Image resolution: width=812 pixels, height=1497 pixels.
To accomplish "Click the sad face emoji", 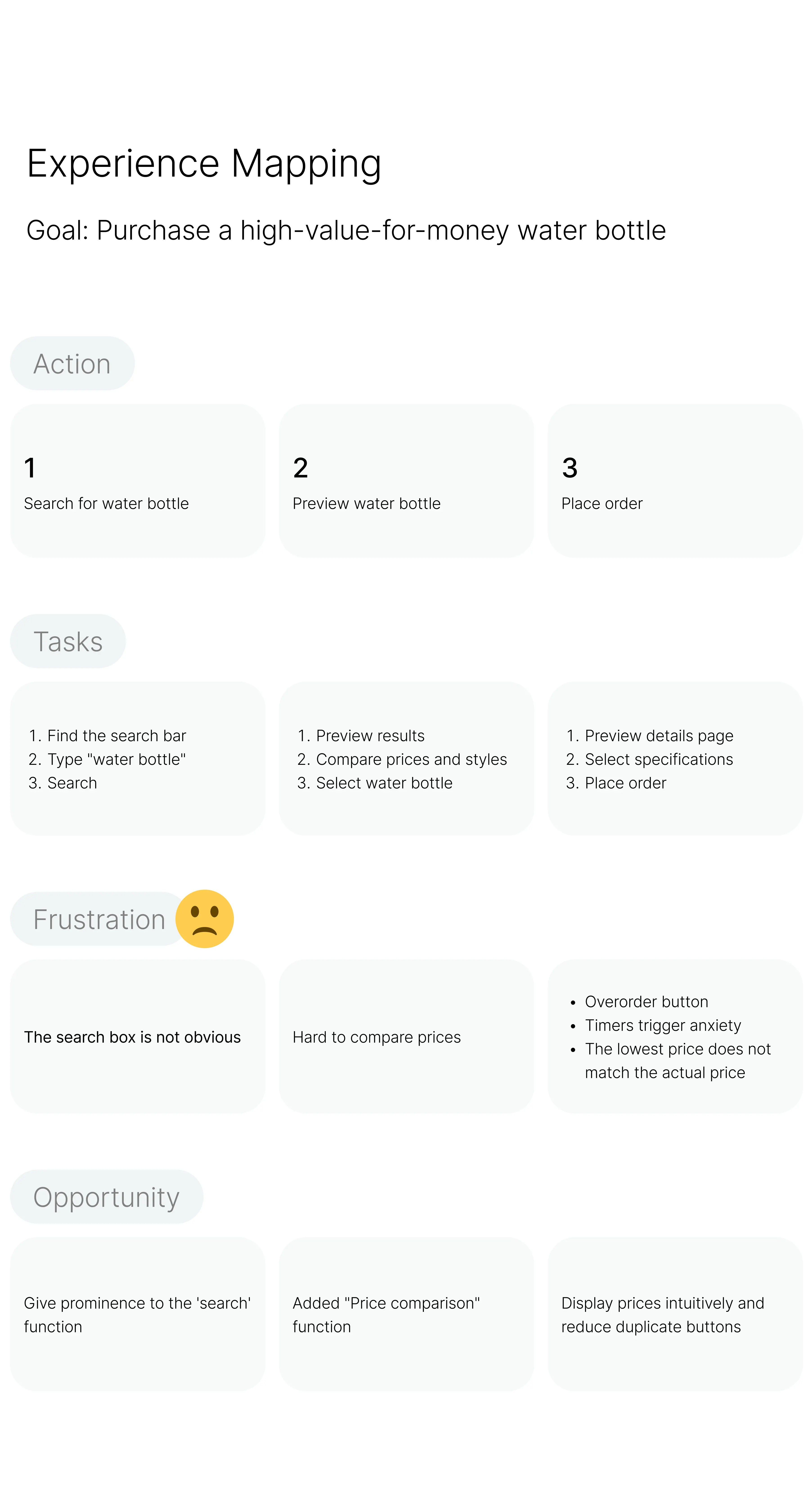I will [205, 919].
